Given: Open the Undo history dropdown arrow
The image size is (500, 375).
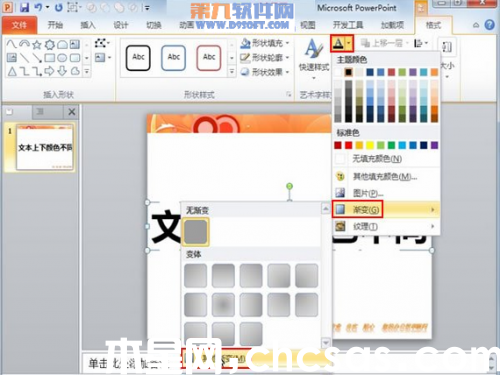Looking at the screenshot, I should click(47, 7).
